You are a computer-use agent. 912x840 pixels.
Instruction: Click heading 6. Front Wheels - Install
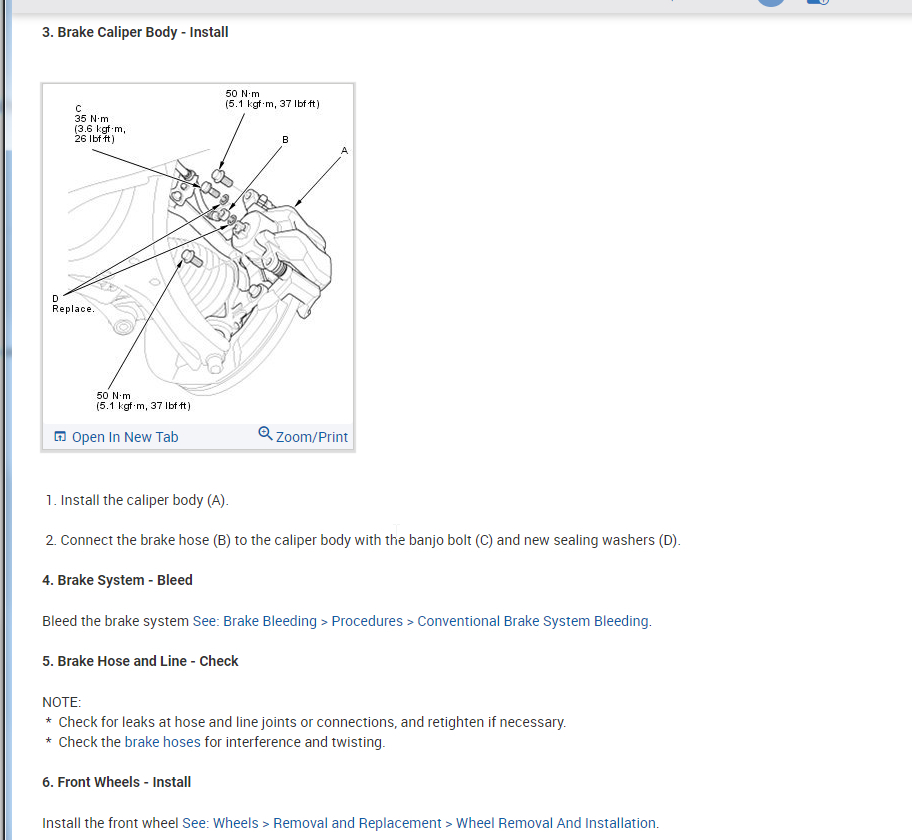116,782
